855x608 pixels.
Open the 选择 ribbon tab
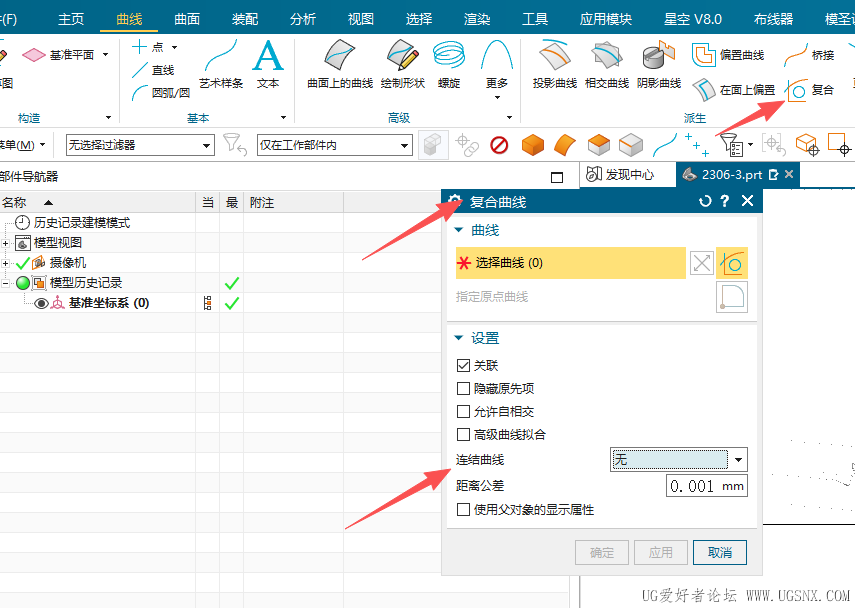(x=419, y=19)
